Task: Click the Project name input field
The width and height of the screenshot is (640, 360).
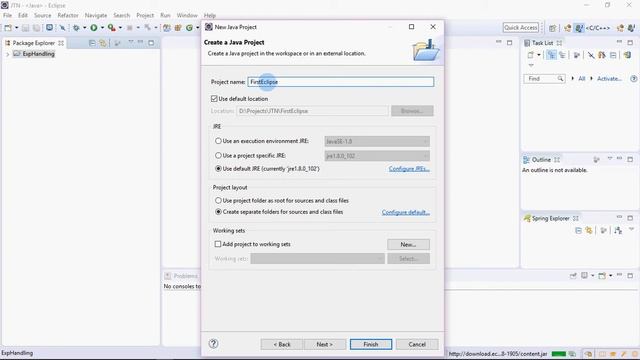Action: click(x=340, y=82)
